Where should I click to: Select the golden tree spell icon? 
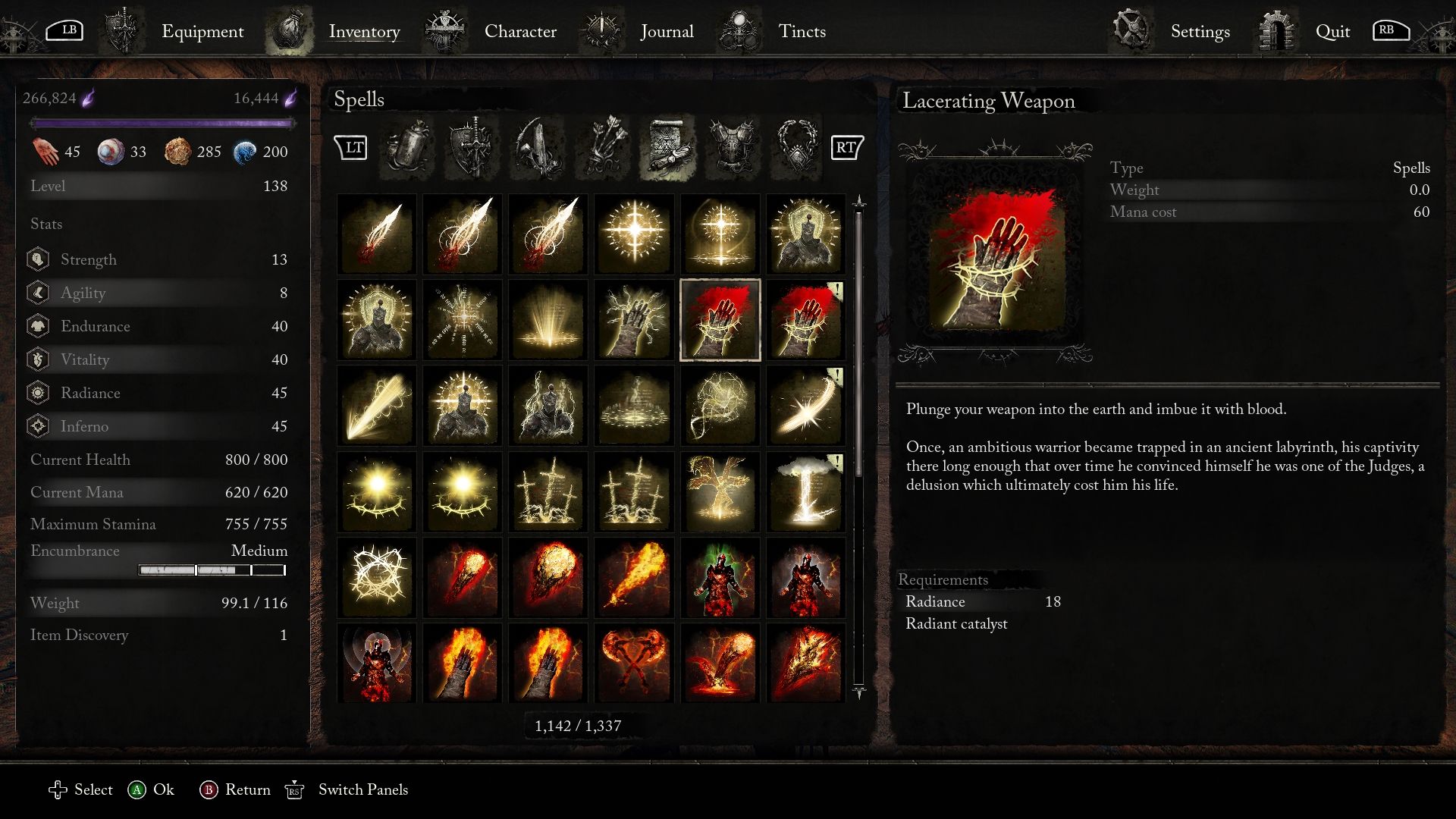point(720,491)
